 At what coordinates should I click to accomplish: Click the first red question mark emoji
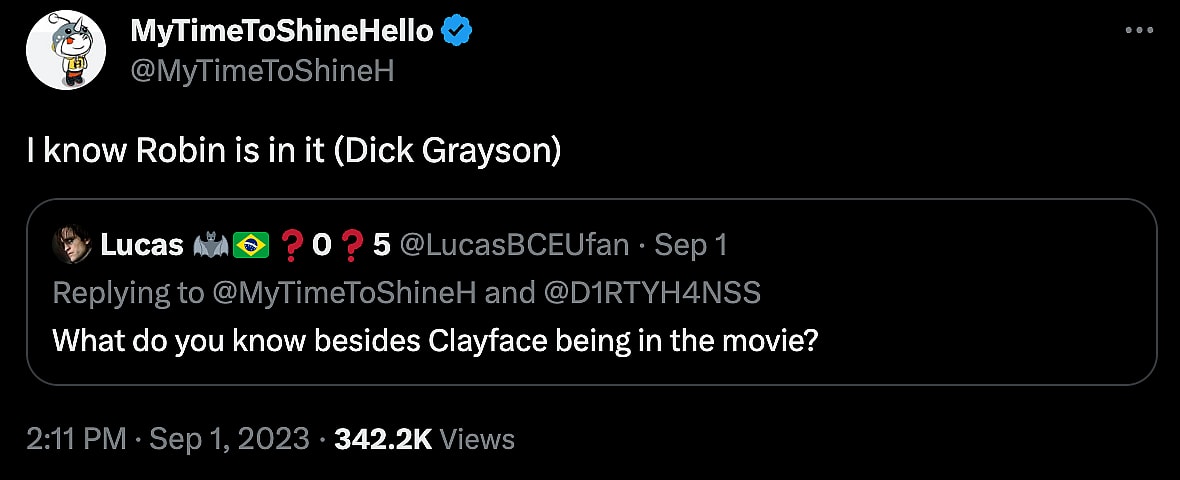pos(291,245)
